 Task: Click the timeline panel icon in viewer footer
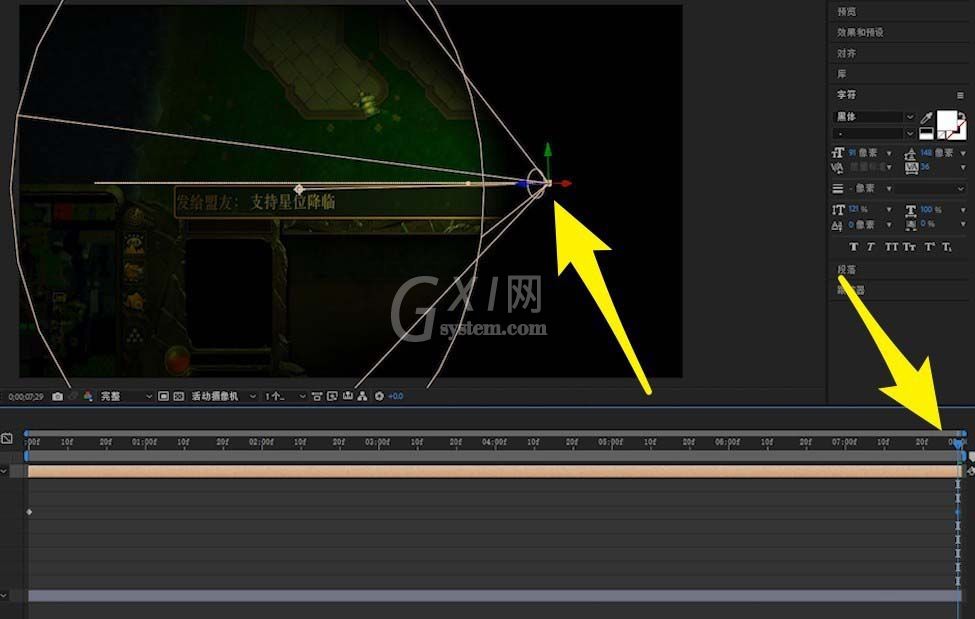tap(348, 396)
